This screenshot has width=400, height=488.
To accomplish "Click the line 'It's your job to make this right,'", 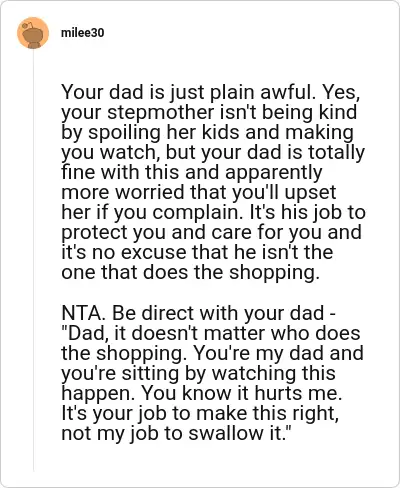I will [x=200, y=413].
